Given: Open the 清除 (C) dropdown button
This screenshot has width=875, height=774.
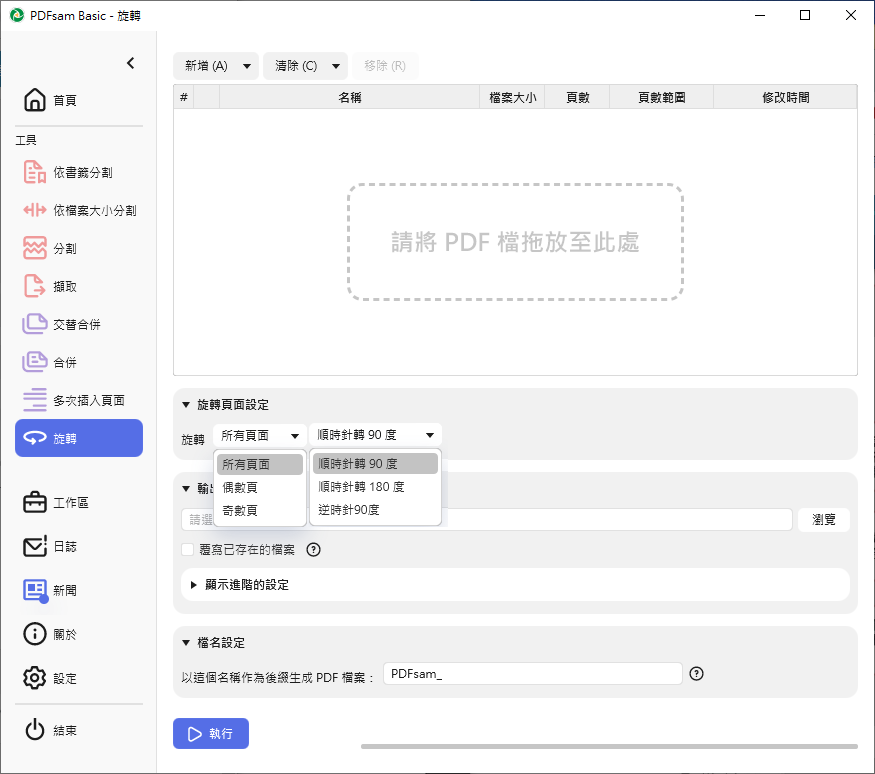Looking at the screenshot, I should 305,66.
